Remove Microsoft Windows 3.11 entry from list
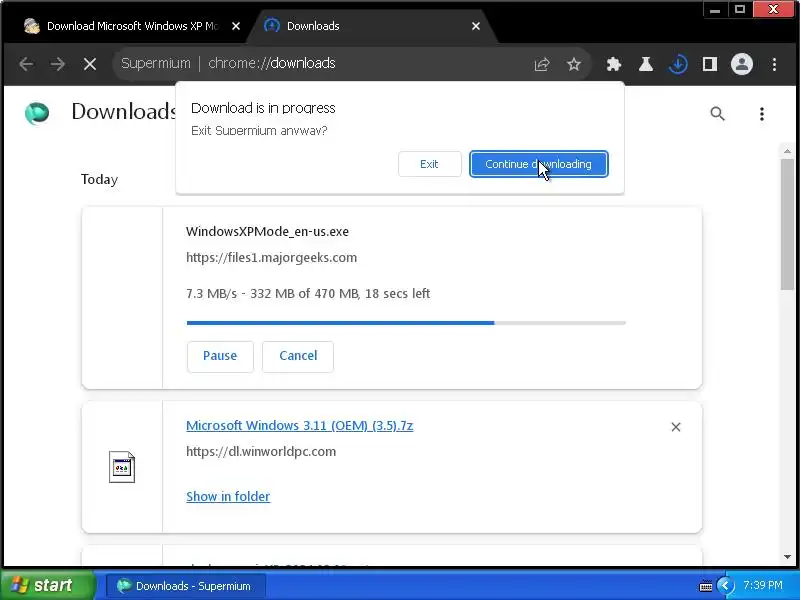 coord(676,427)
